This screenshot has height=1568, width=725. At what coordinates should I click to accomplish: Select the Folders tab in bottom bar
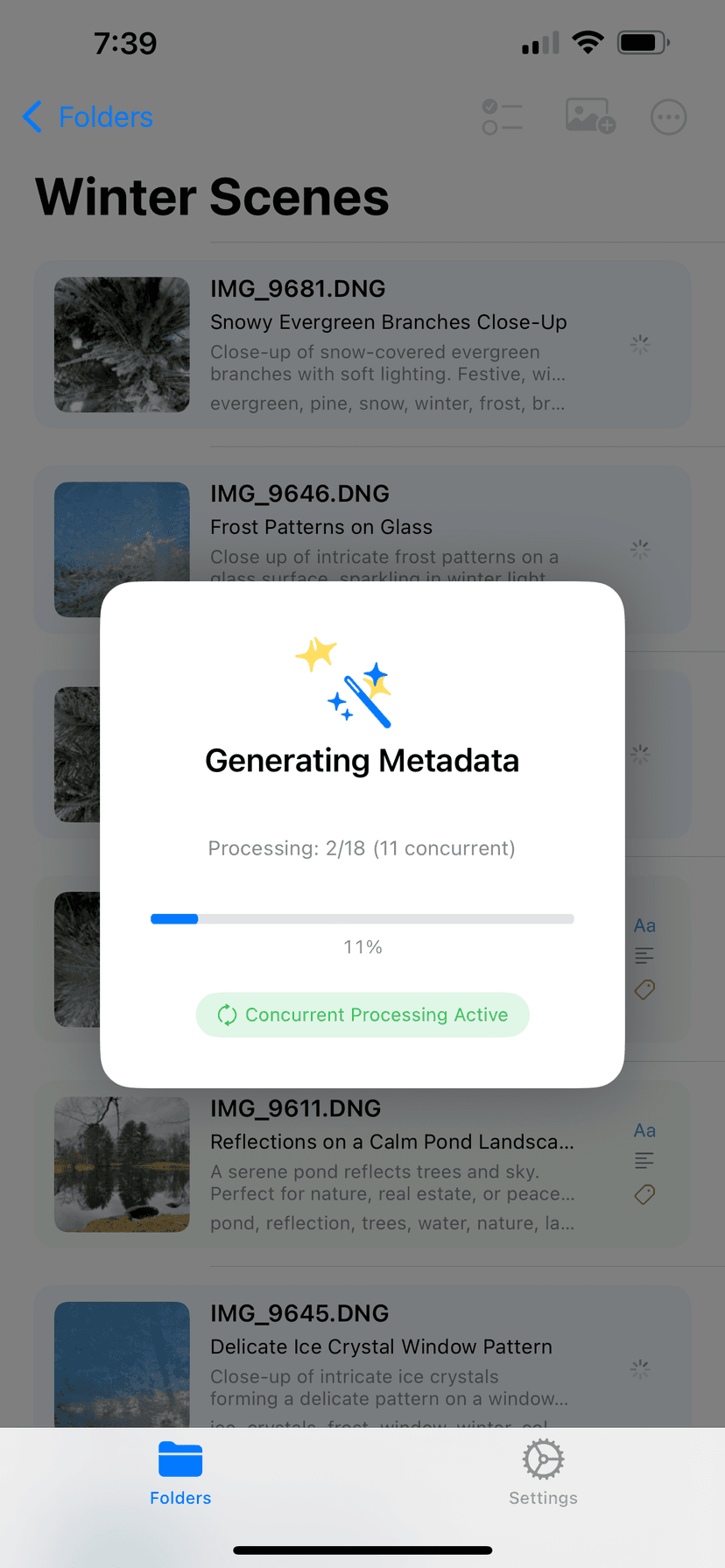[180, 1473]
